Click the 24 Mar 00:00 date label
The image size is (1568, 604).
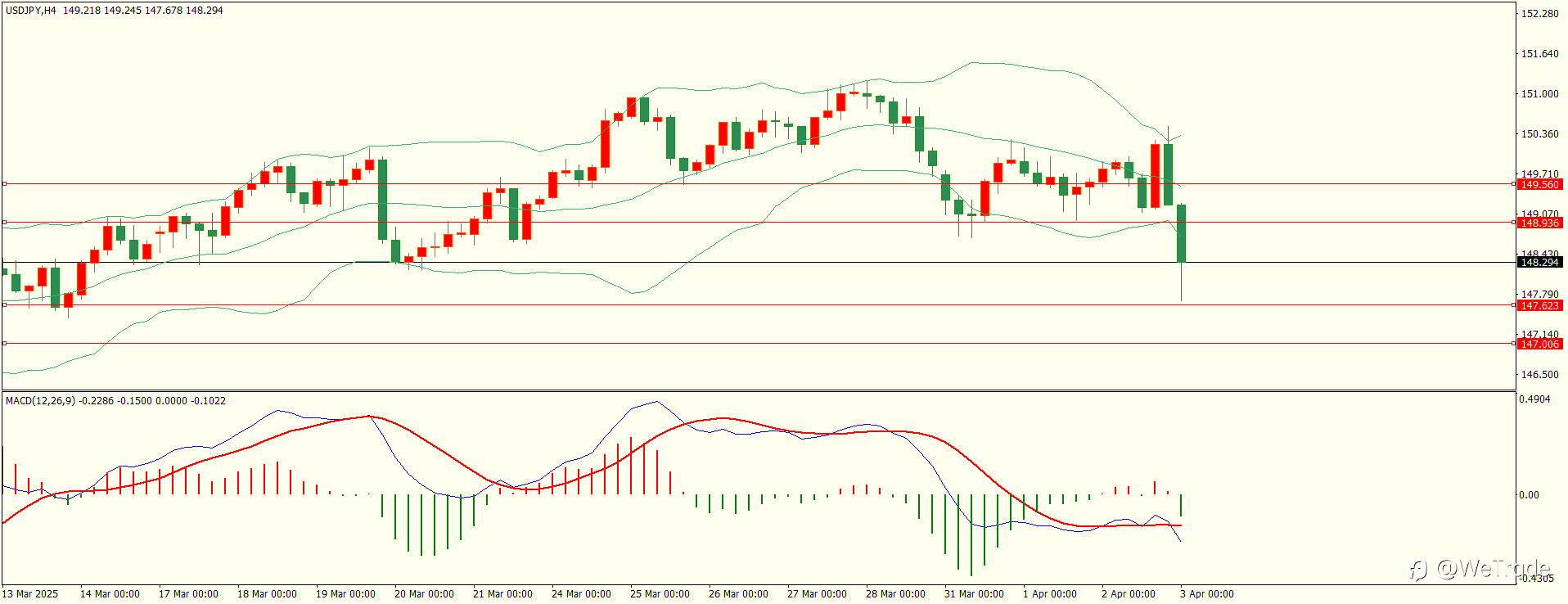coord(581,594)
